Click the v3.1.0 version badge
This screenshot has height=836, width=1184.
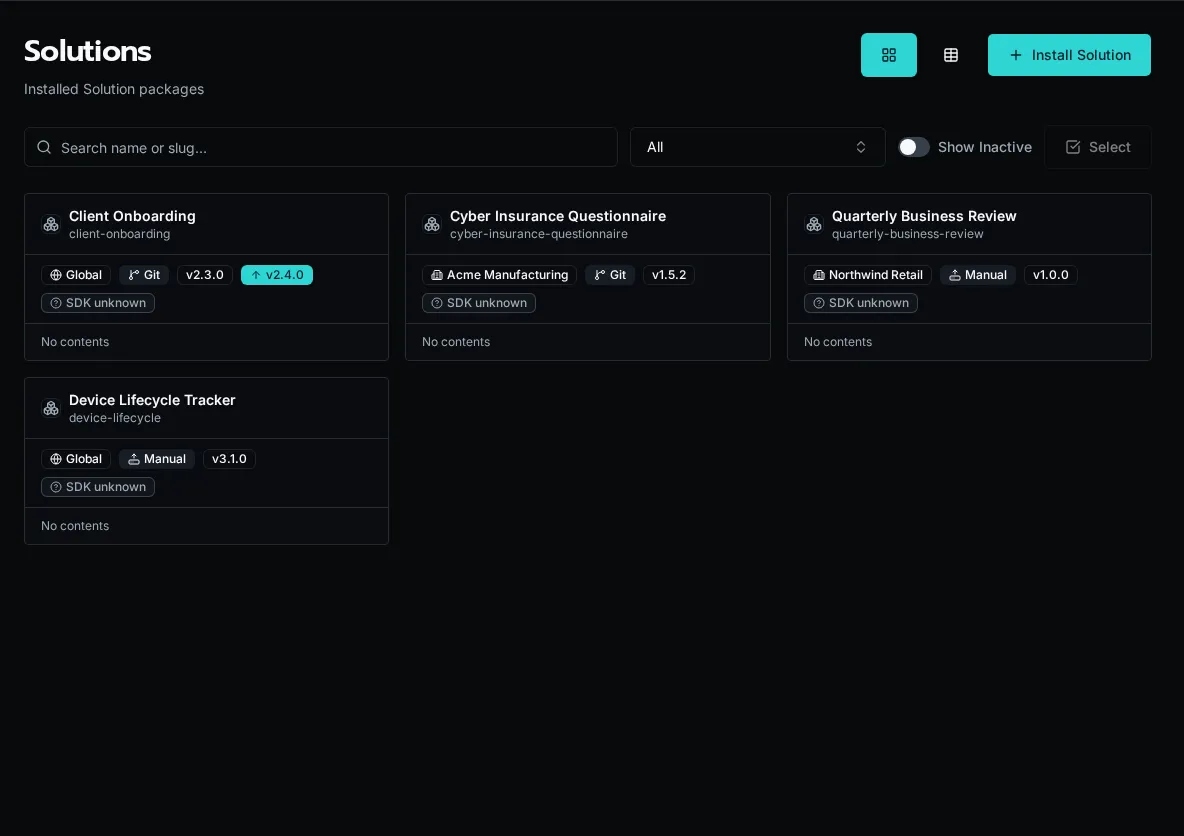pos(230,459)
